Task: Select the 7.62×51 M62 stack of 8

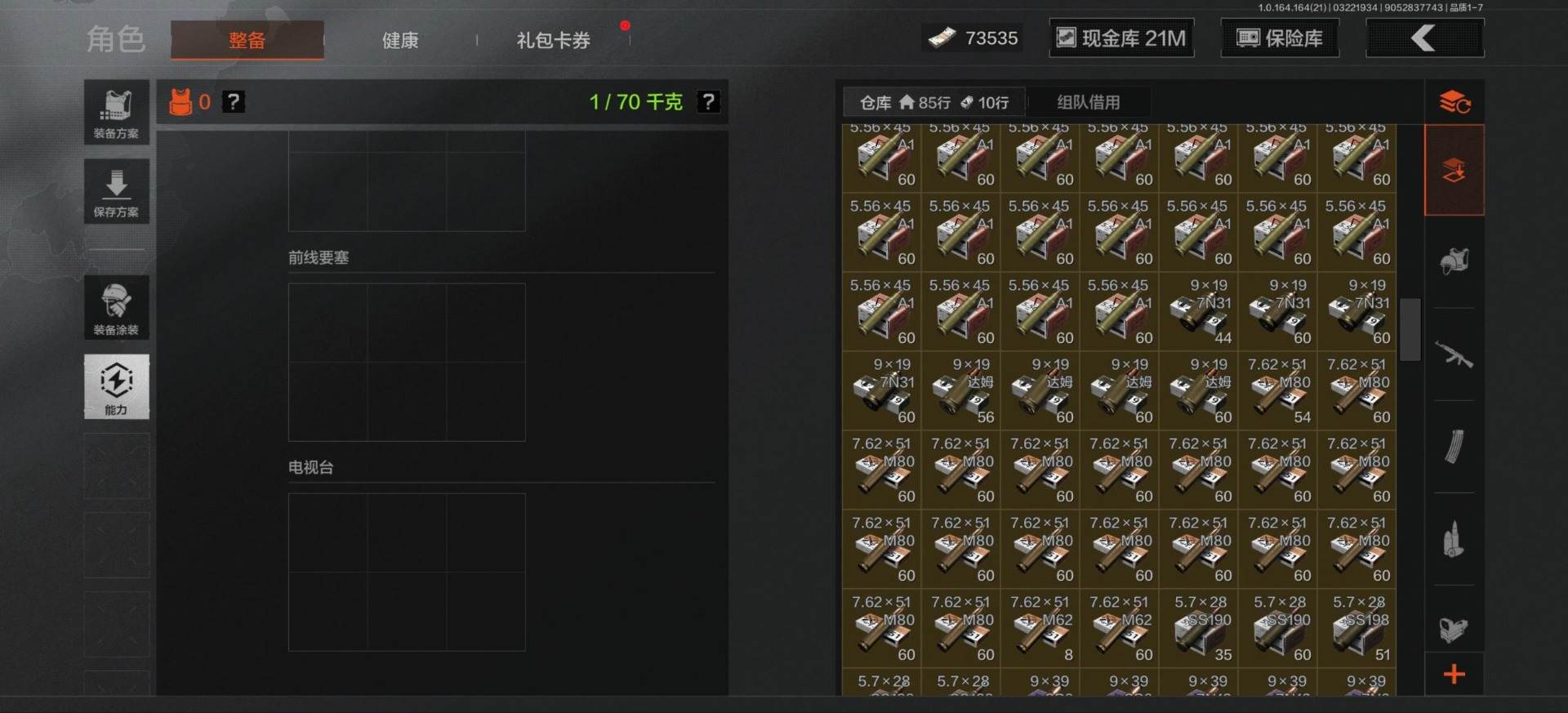Action: (1040, 628)
